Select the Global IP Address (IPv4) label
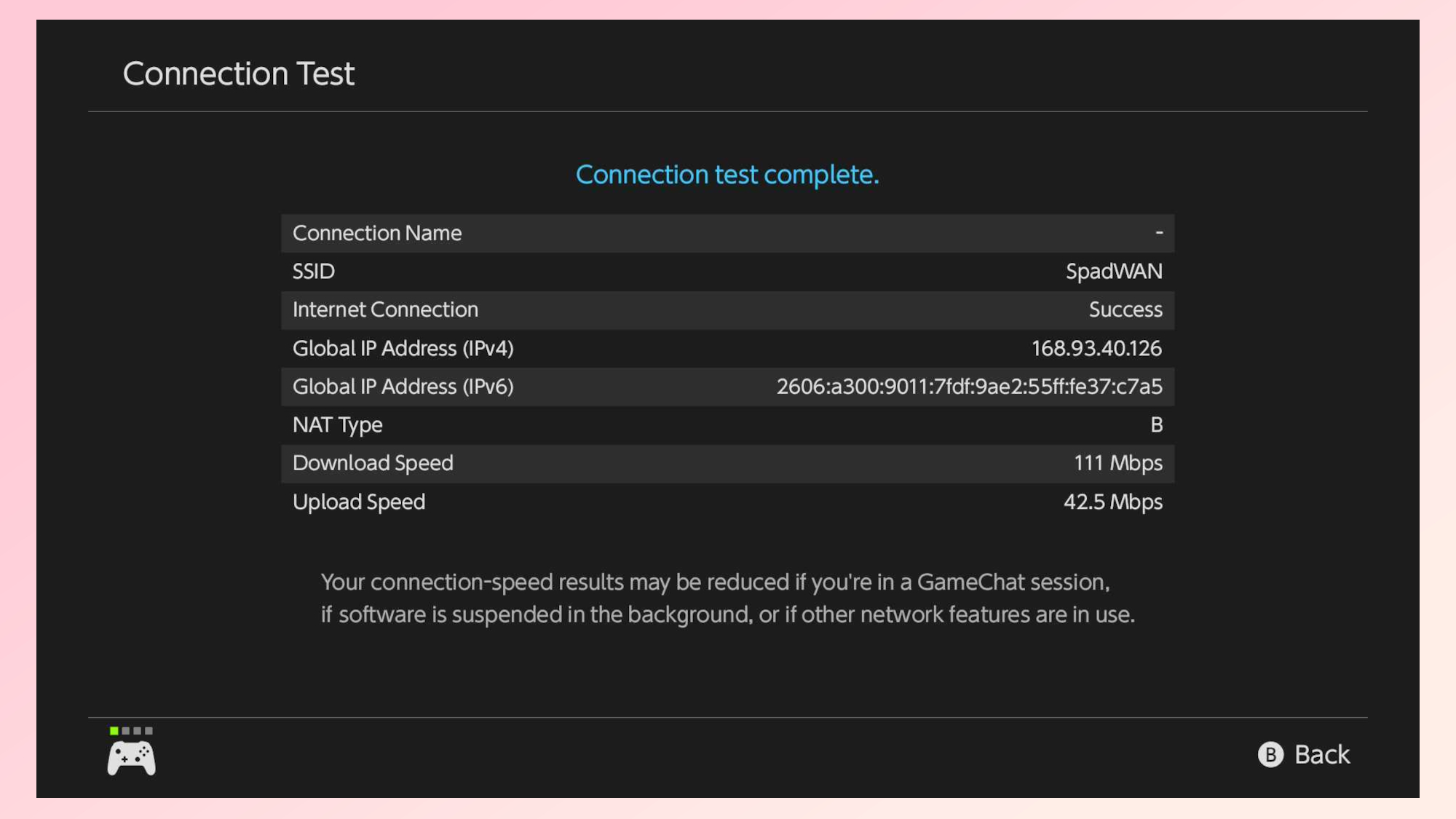Viewport: 1456px width, 819px height. click(x=403, y=349)
